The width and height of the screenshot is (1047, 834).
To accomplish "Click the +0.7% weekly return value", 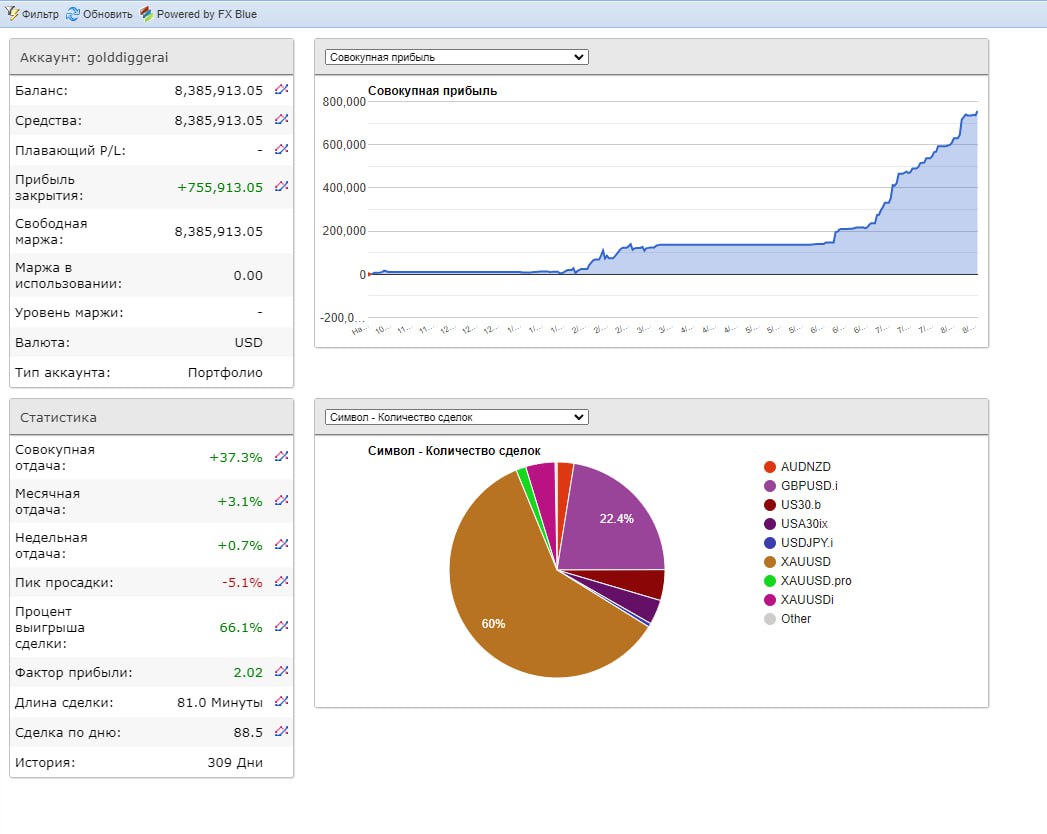I will tap(240, 546).
